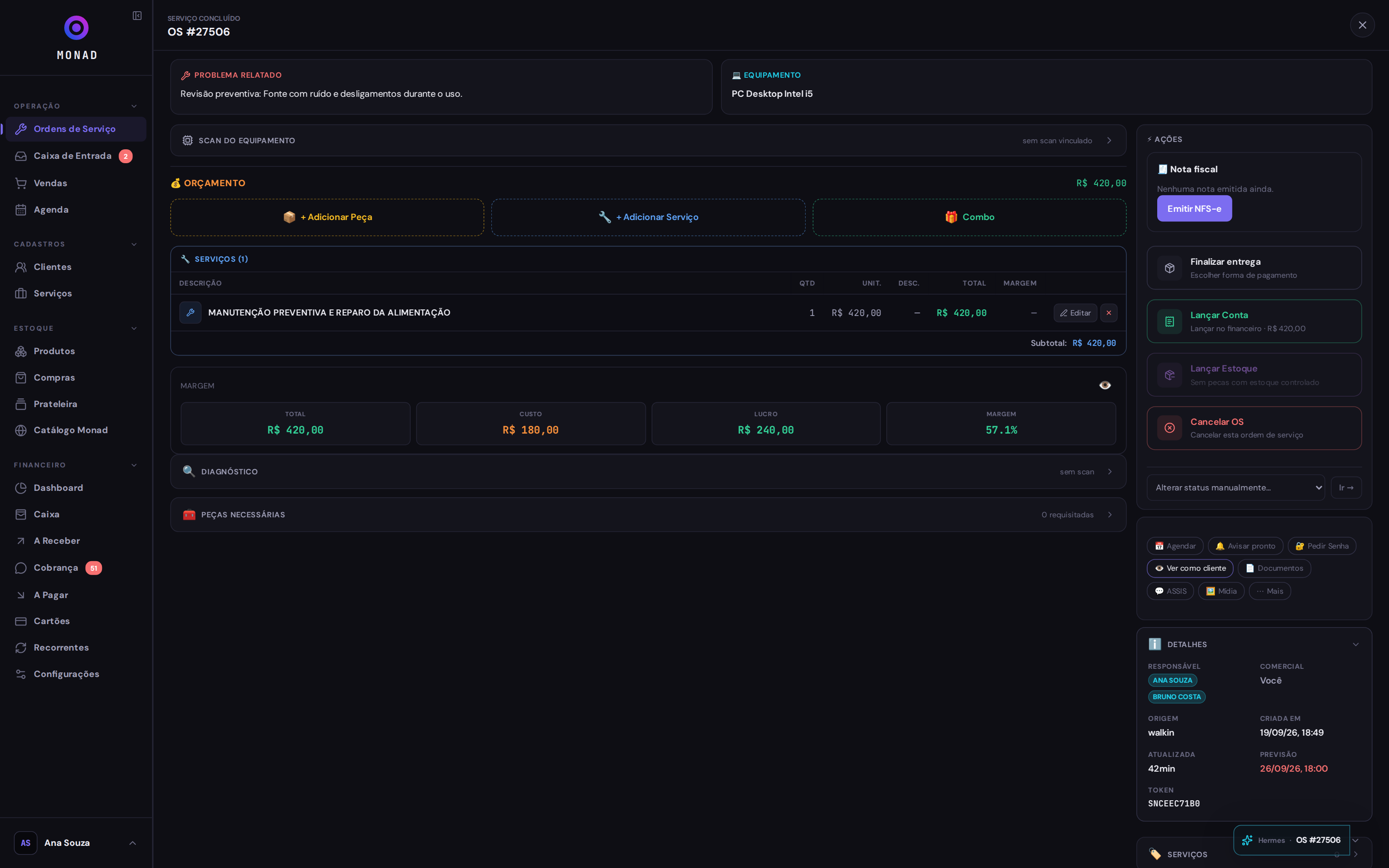Click the Dashboard pie chart icon
Screen dimensions: 1389x868
coord(21,488)
